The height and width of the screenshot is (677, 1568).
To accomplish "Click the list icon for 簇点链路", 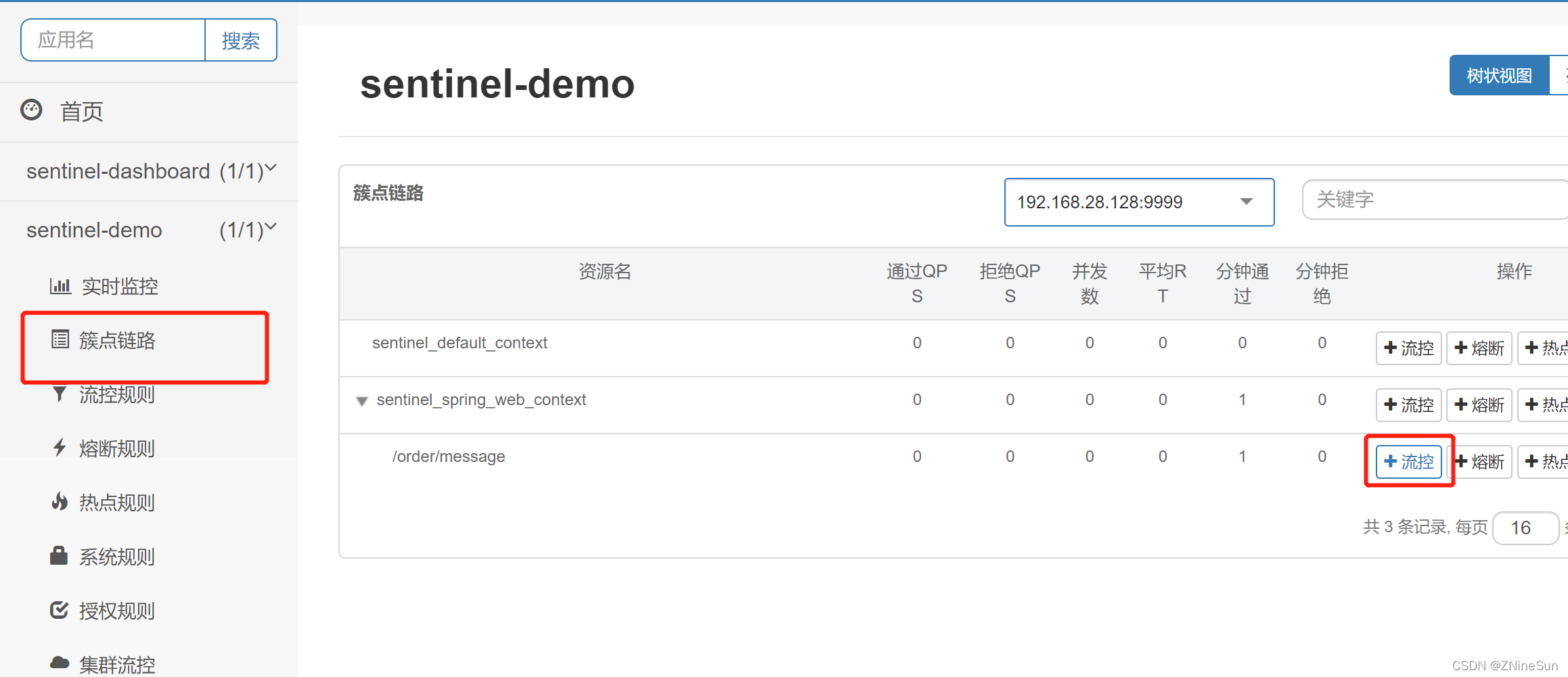I will click(60, 339).
